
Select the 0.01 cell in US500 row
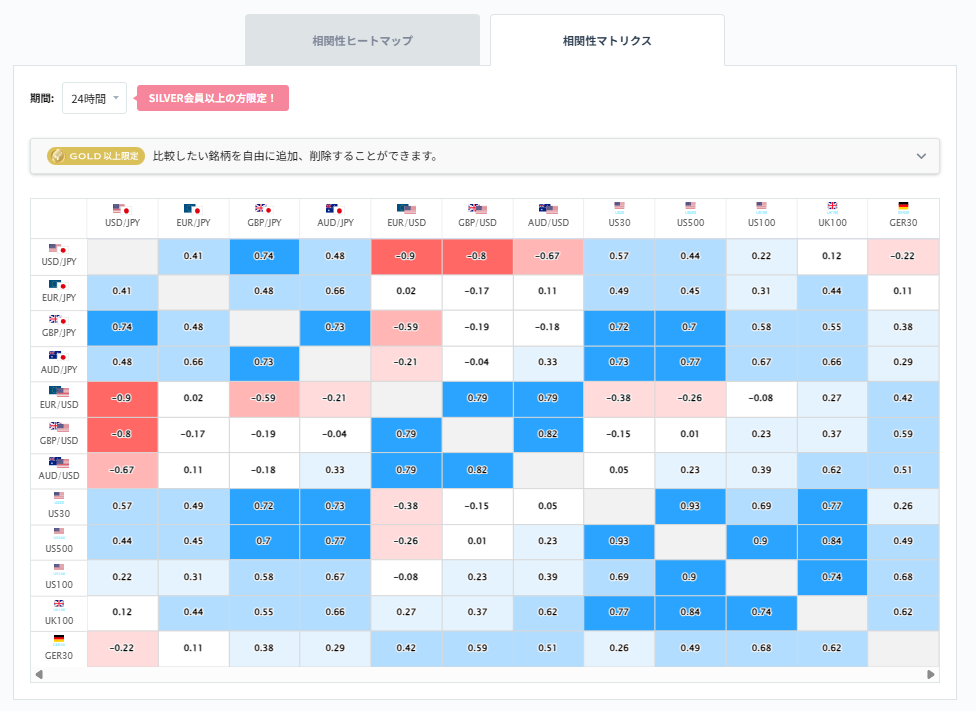(477, 541)
